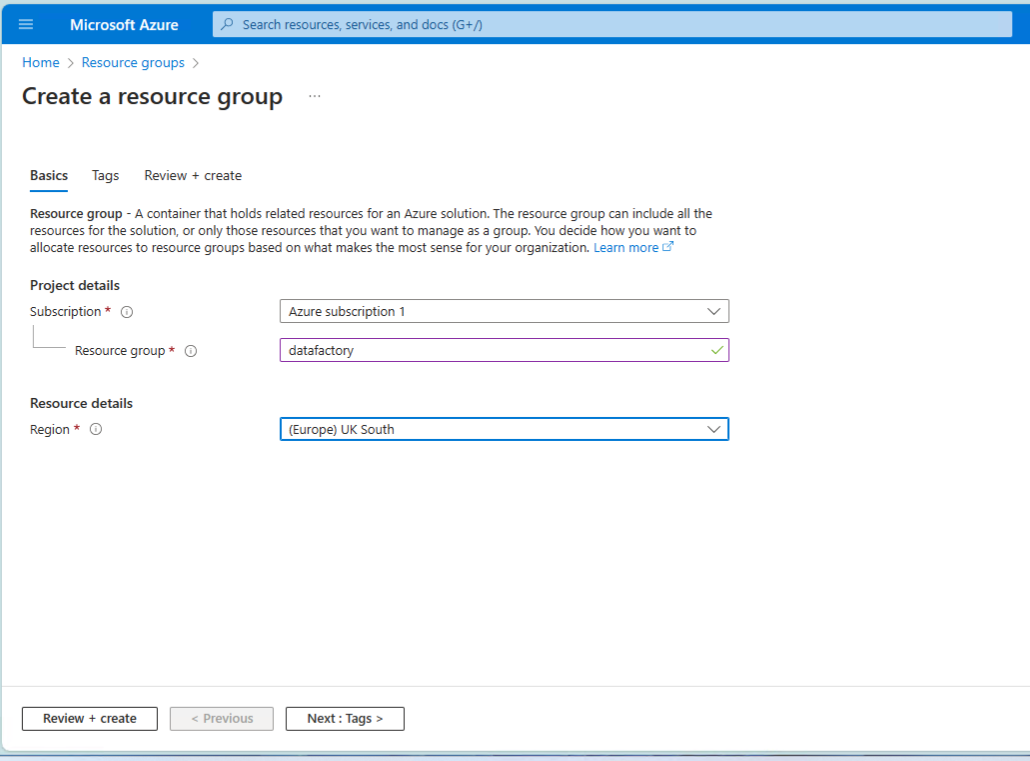Focus the search resources, services, and docs box
The image size is (1030, 761).
tap(612, 24)
